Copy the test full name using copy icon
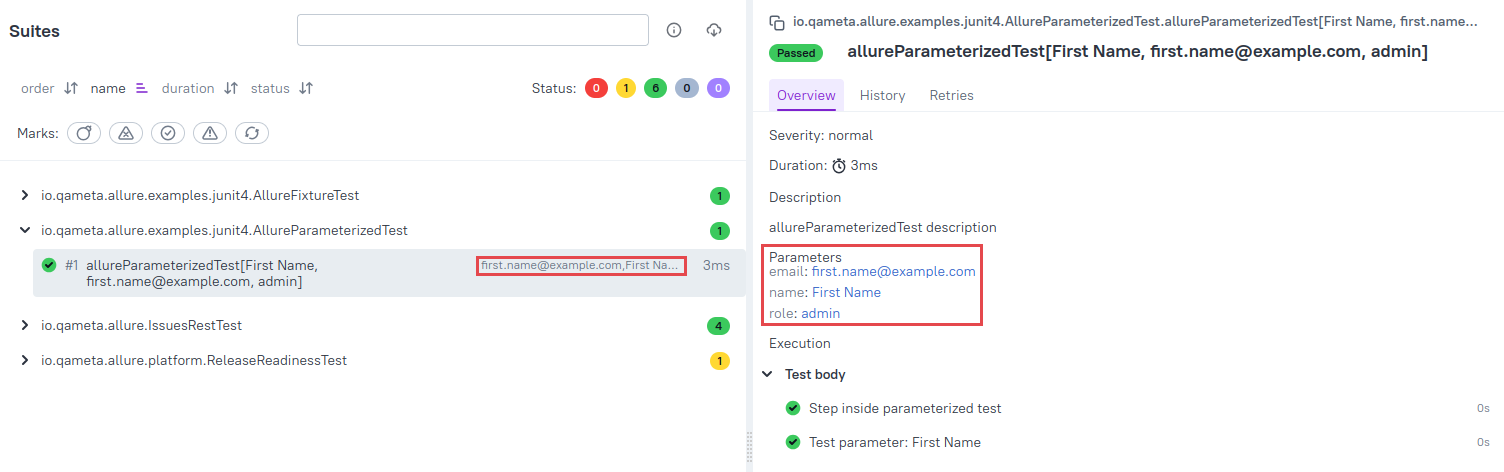The height and width of the screenshot is (472, 1504). [776, 21]
